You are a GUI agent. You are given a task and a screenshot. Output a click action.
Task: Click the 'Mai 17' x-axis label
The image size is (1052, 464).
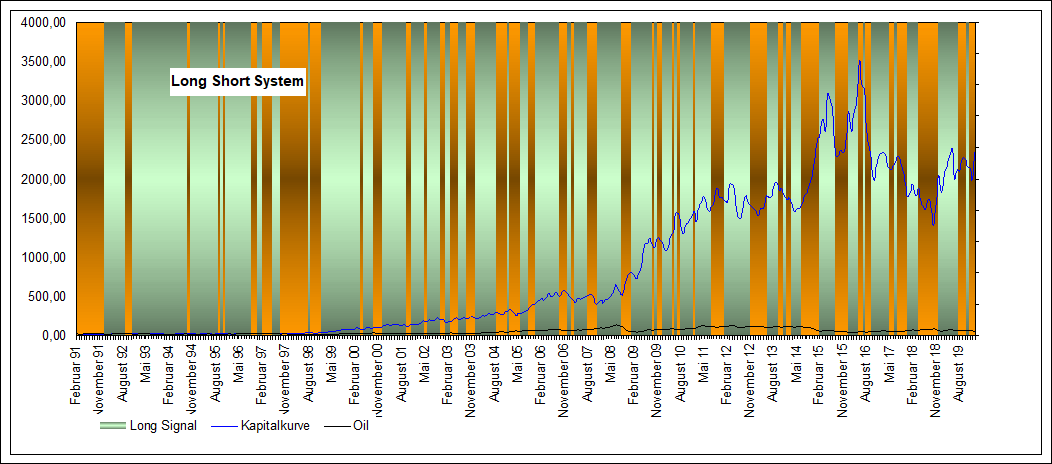[x=888, y=364]
